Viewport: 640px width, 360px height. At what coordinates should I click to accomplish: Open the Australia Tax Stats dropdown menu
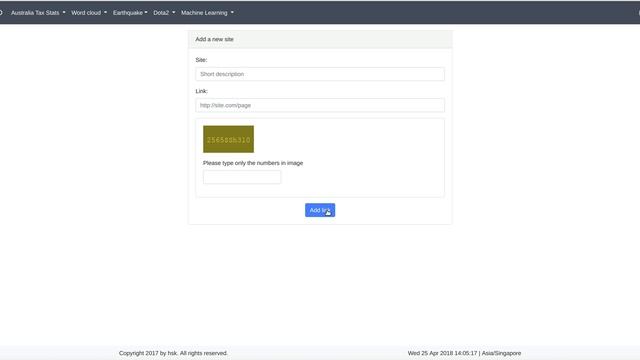click(x=38, y=13)
